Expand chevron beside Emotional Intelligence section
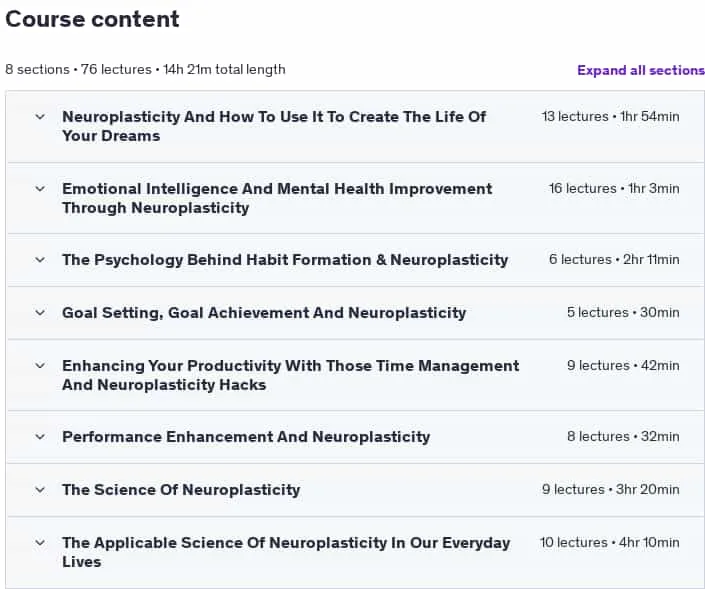The image size is (705, 589). point(40,189)
